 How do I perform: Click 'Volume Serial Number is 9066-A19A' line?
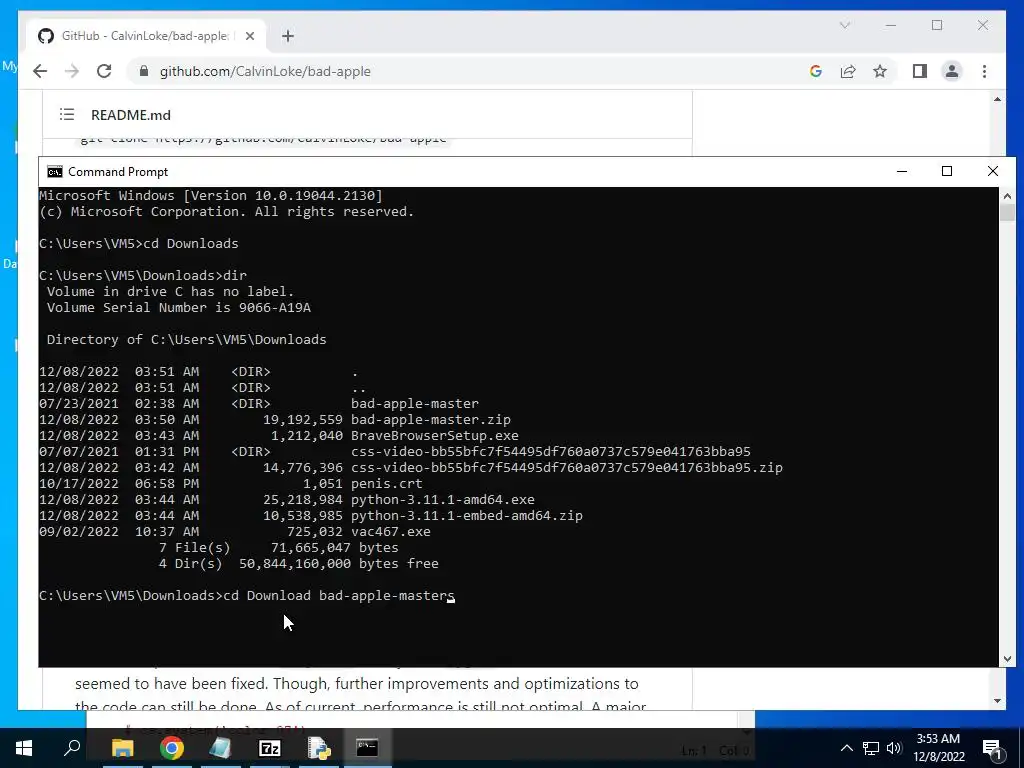click(179, 308)
